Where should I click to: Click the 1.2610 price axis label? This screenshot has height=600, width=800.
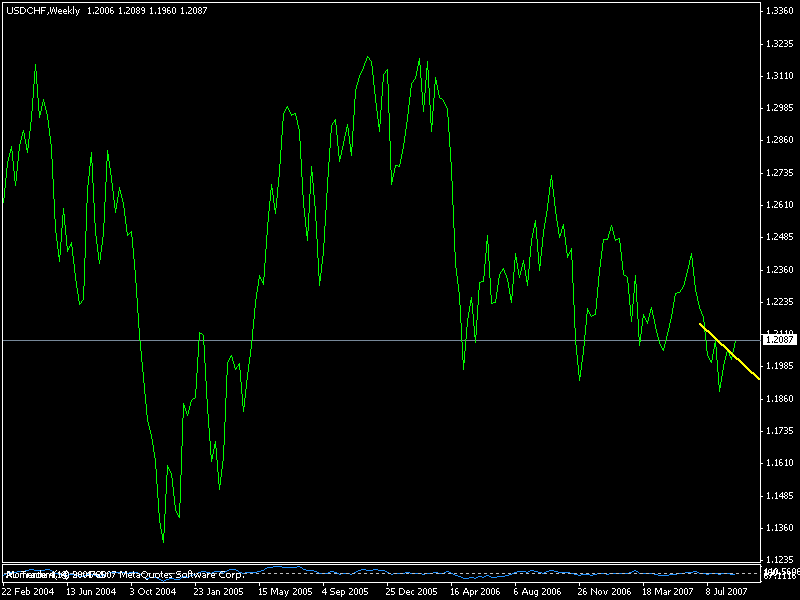point(780,205)
